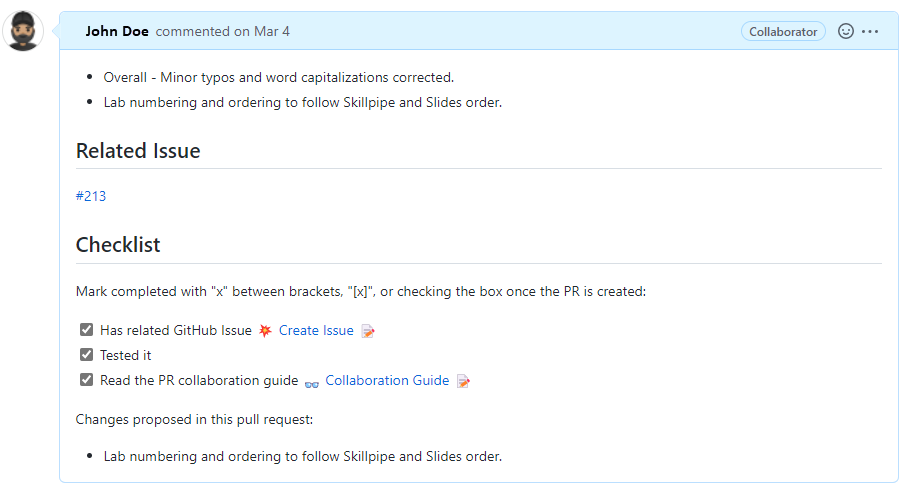Uncheck the Has related GitHub Issue checkbox
The image size is (902, 486).
[x=86, y=330]
